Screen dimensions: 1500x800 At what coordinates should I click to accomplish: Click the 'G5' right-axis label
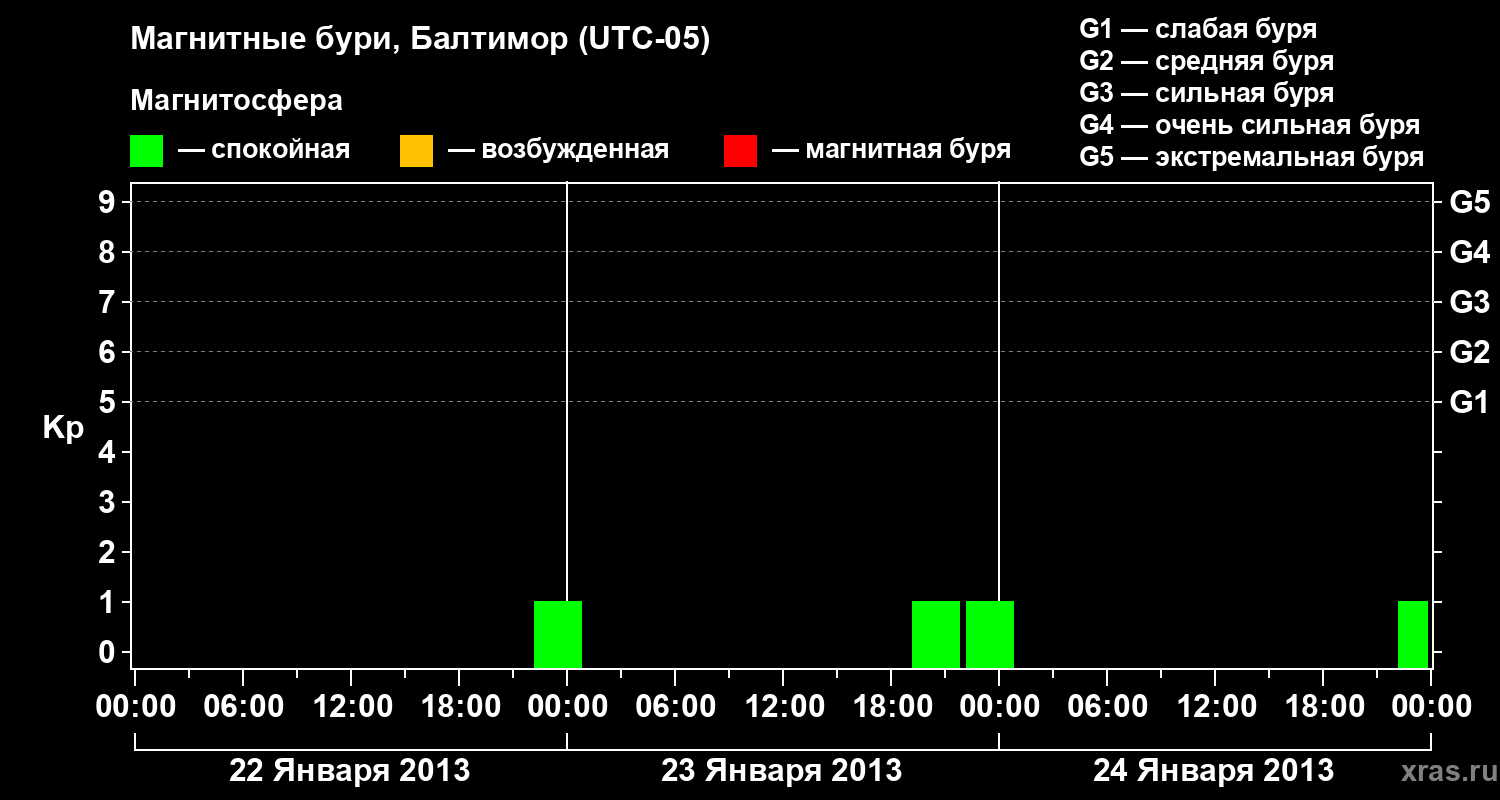(x=1470, y=202)
